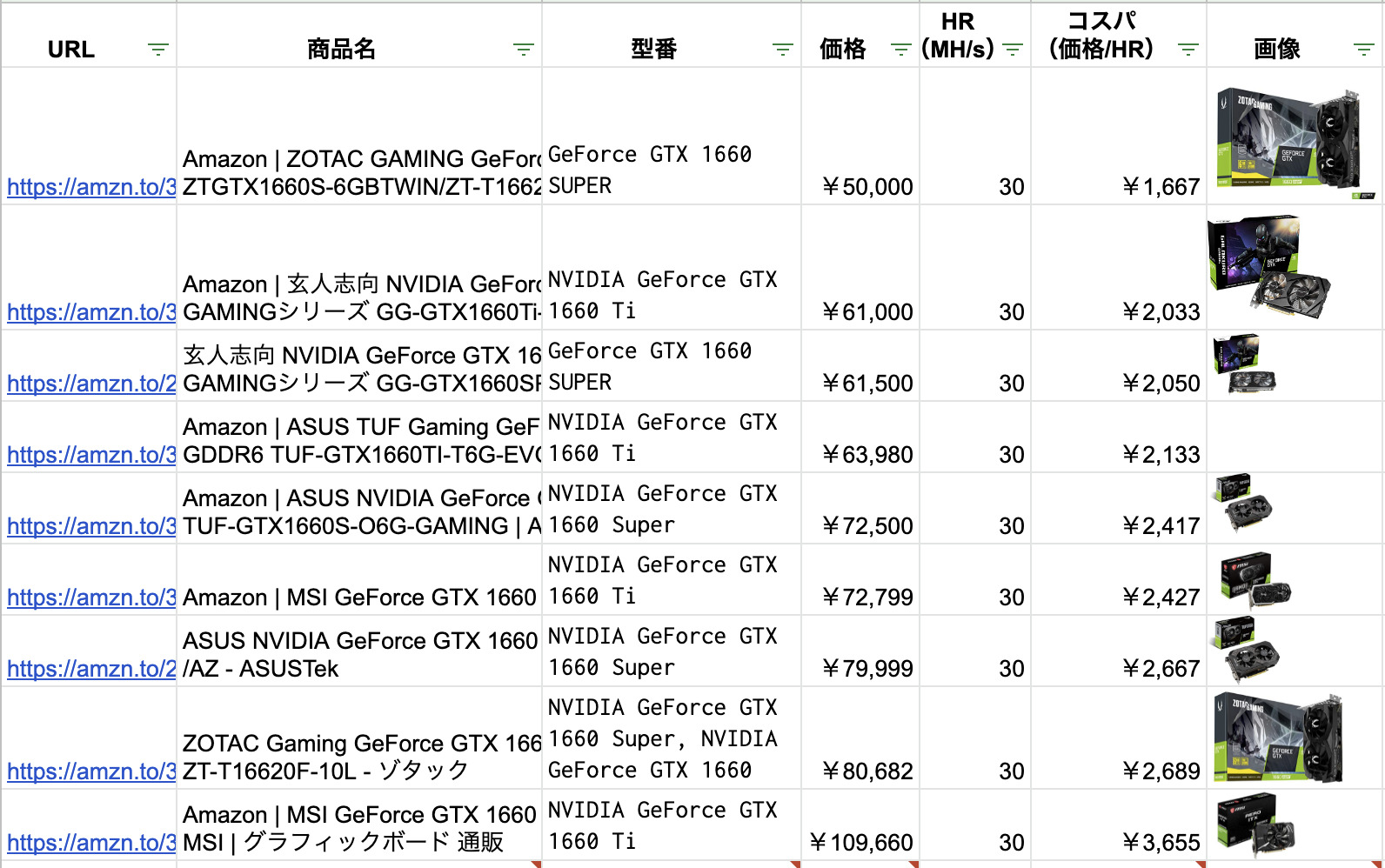Open amzn.to link for ASUS TUF-GTX1660TI row
This screenshot has width=1385, height=868.
tap(91, 455)
